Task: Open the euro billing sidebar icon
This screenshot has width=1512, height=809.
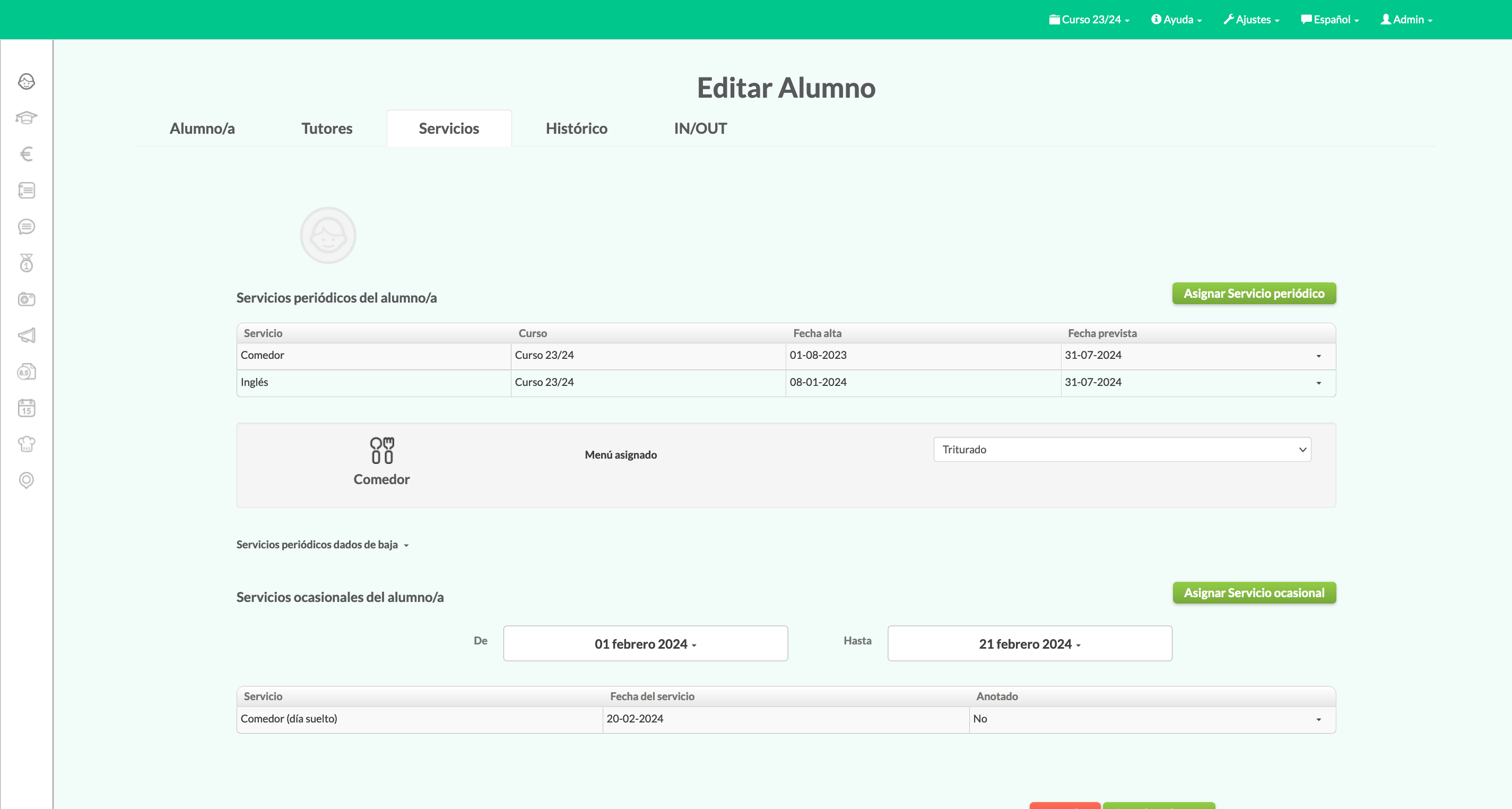Action: point(27,154)
